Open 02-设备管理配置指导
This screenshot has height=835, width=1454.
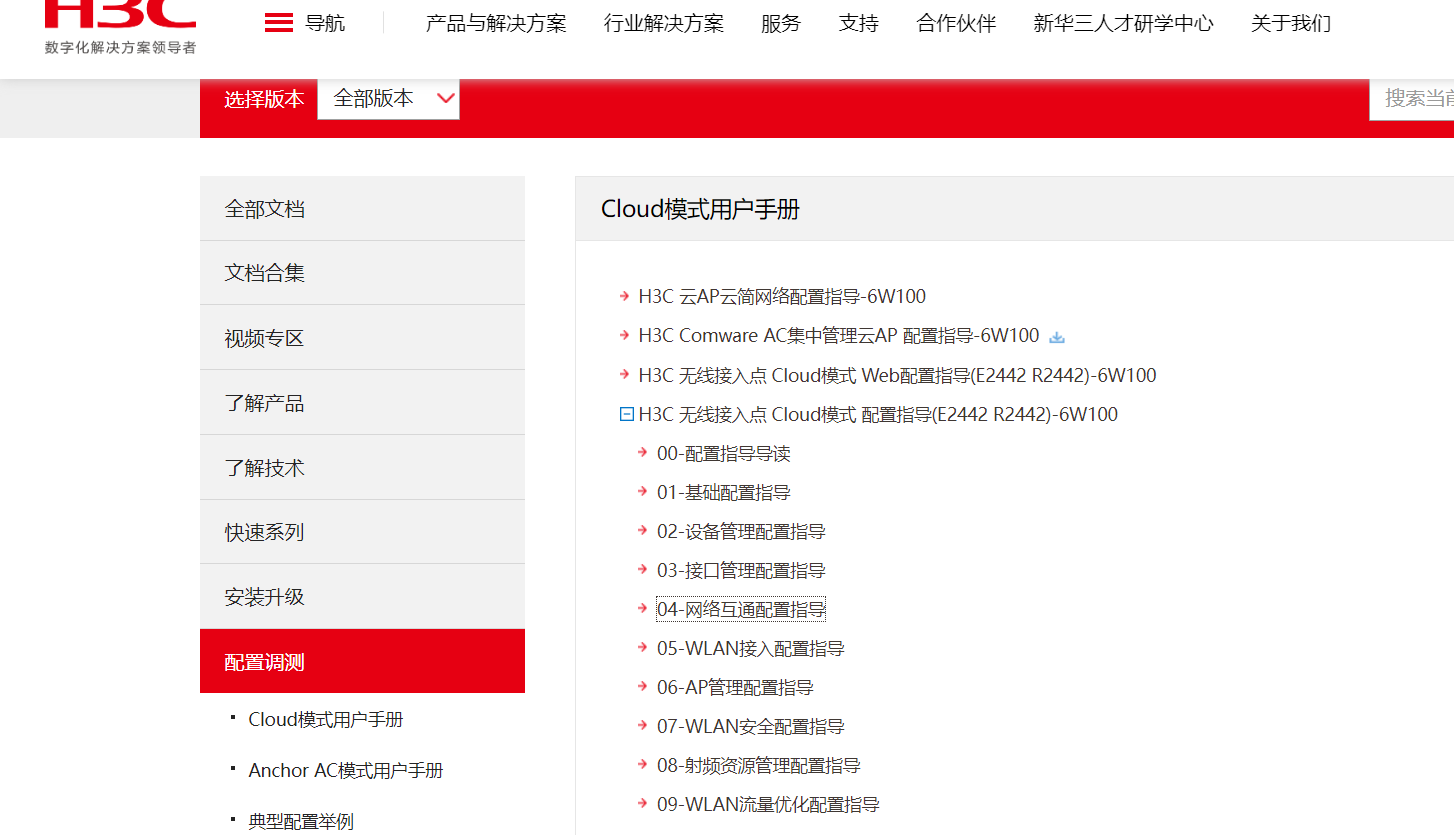(741, 532)
